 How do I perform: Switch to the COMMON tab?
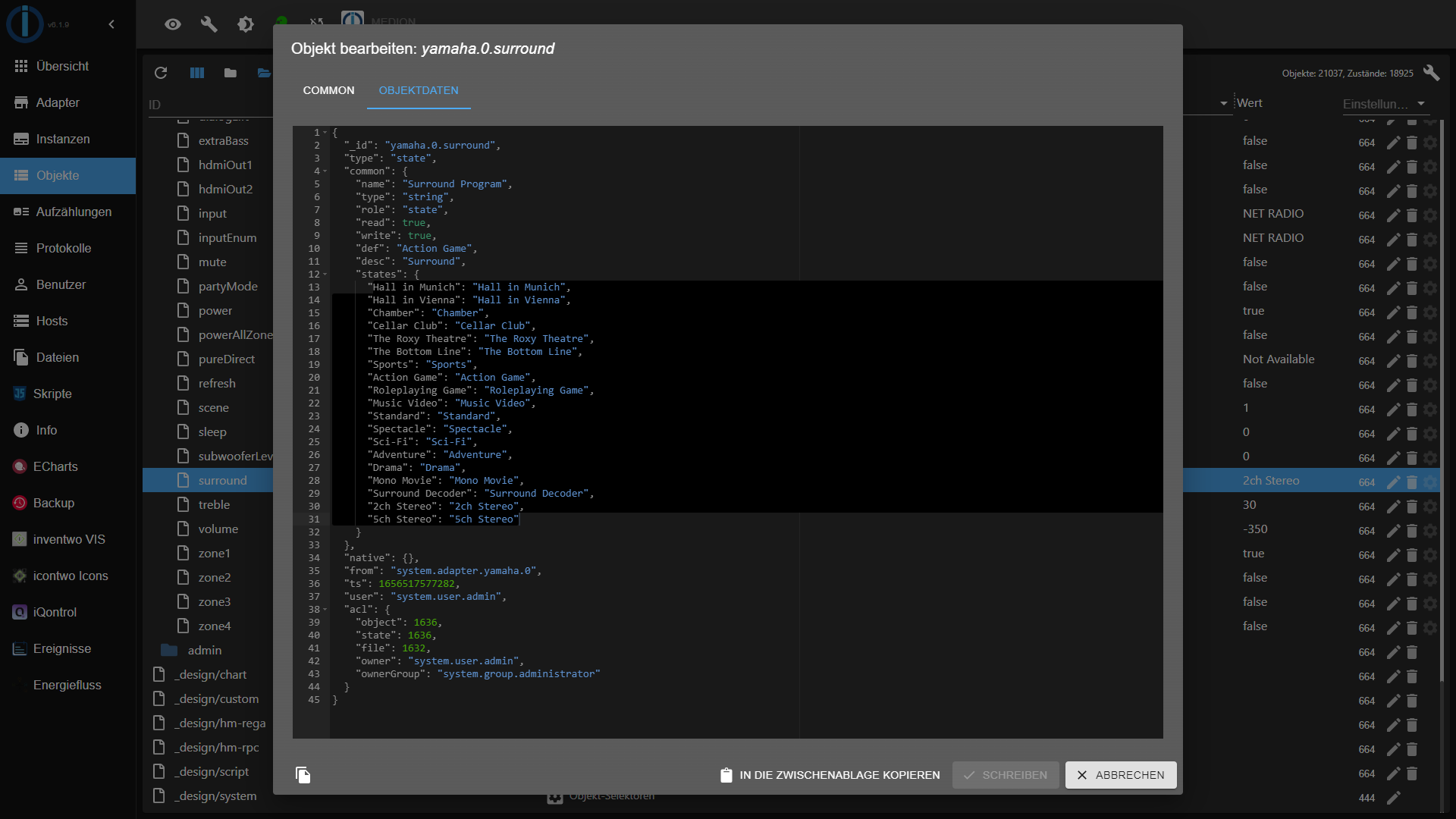[328, 90]
